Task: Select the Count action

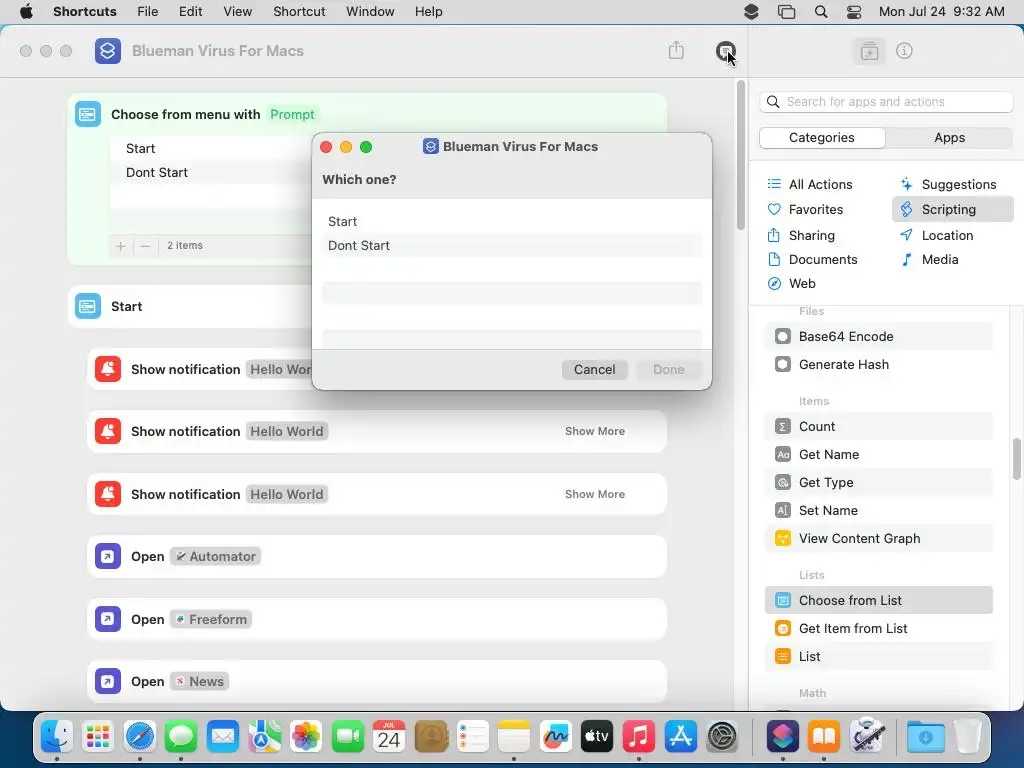Action: coord(878,426)
